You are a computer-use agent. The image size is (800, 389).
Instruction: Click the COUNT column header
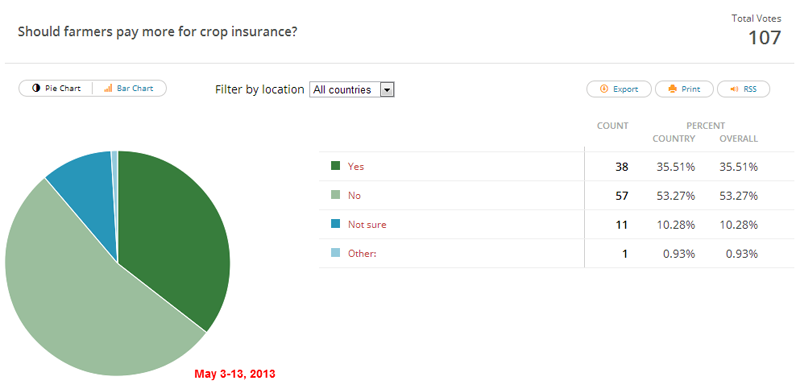click(x=613, y=126)
